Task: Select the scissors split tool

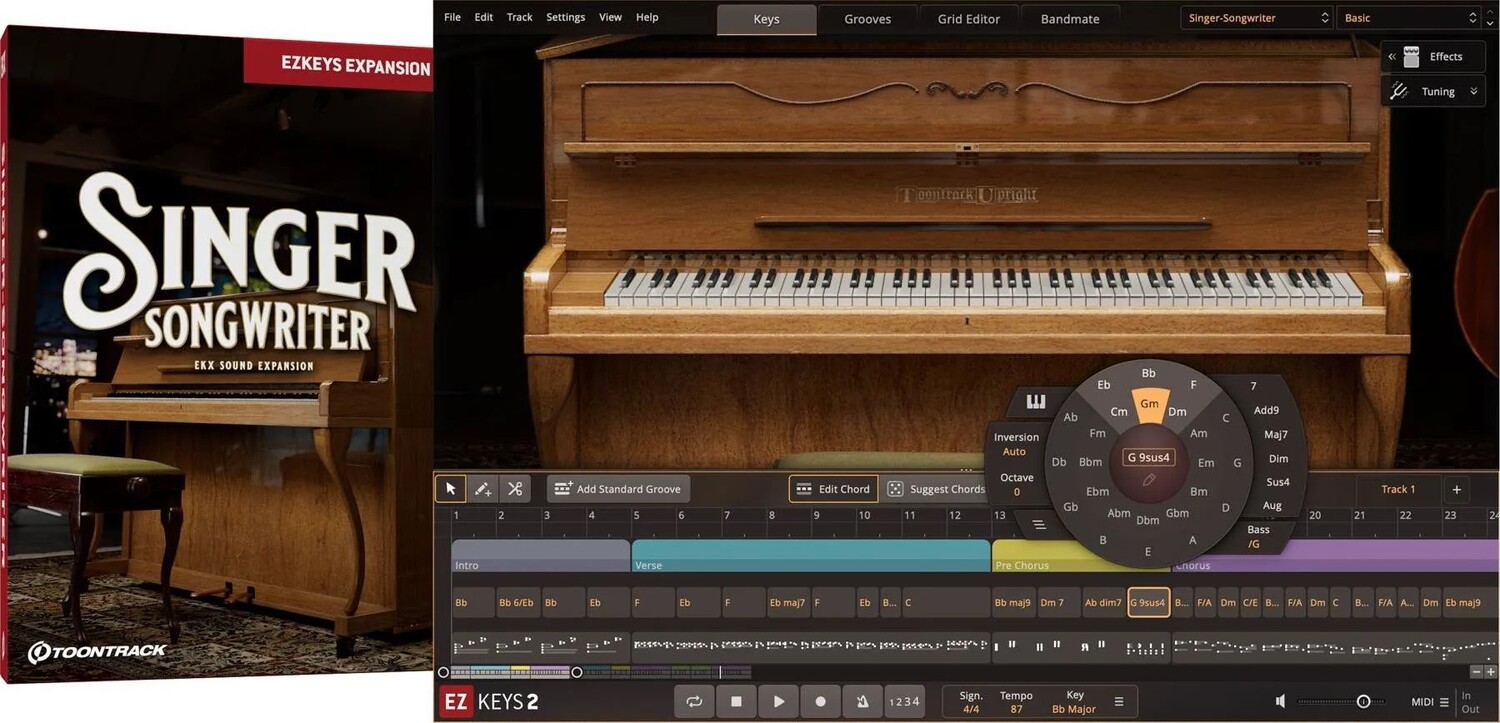Action: click(515, 489)
